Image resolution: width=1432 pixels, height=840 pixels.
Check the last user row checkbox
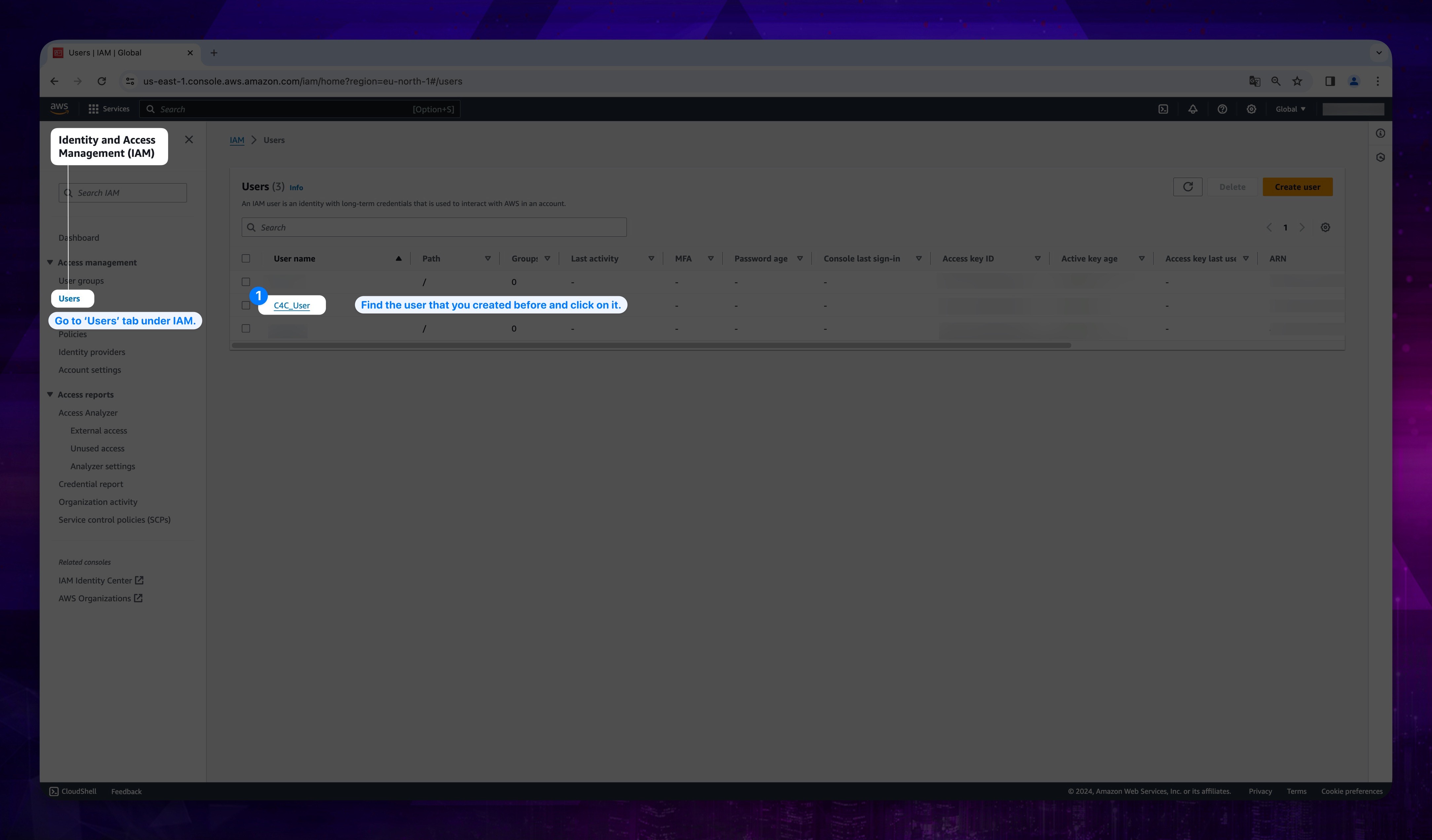[246, 328]
